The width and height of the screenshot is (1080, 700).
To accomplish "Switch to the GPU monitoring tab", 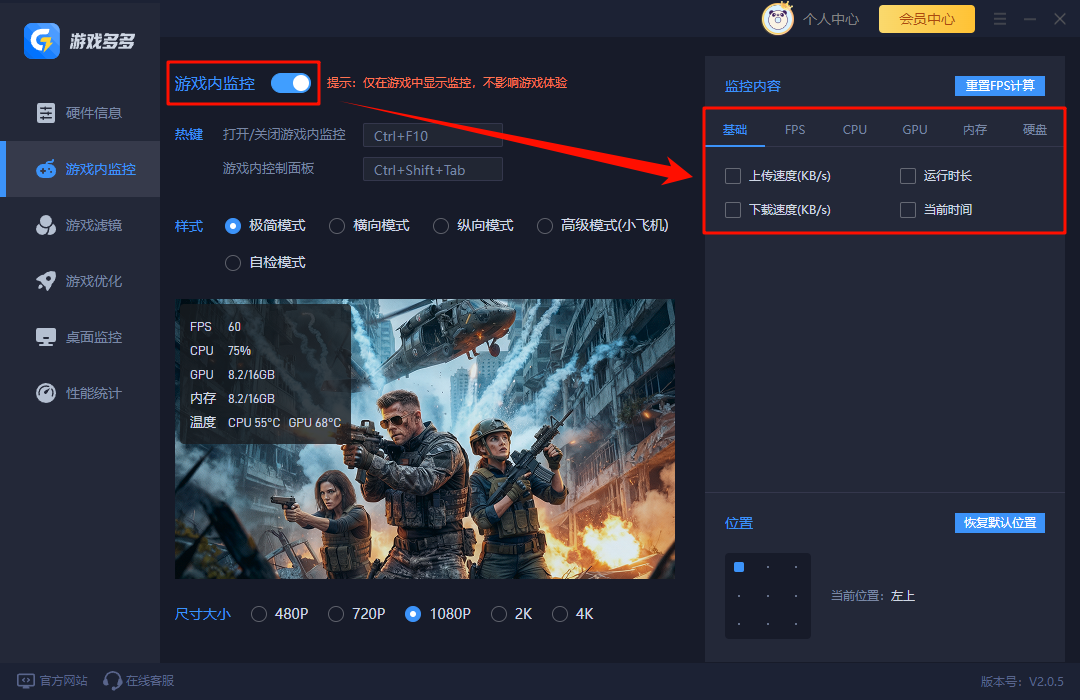I will point(914,129).
